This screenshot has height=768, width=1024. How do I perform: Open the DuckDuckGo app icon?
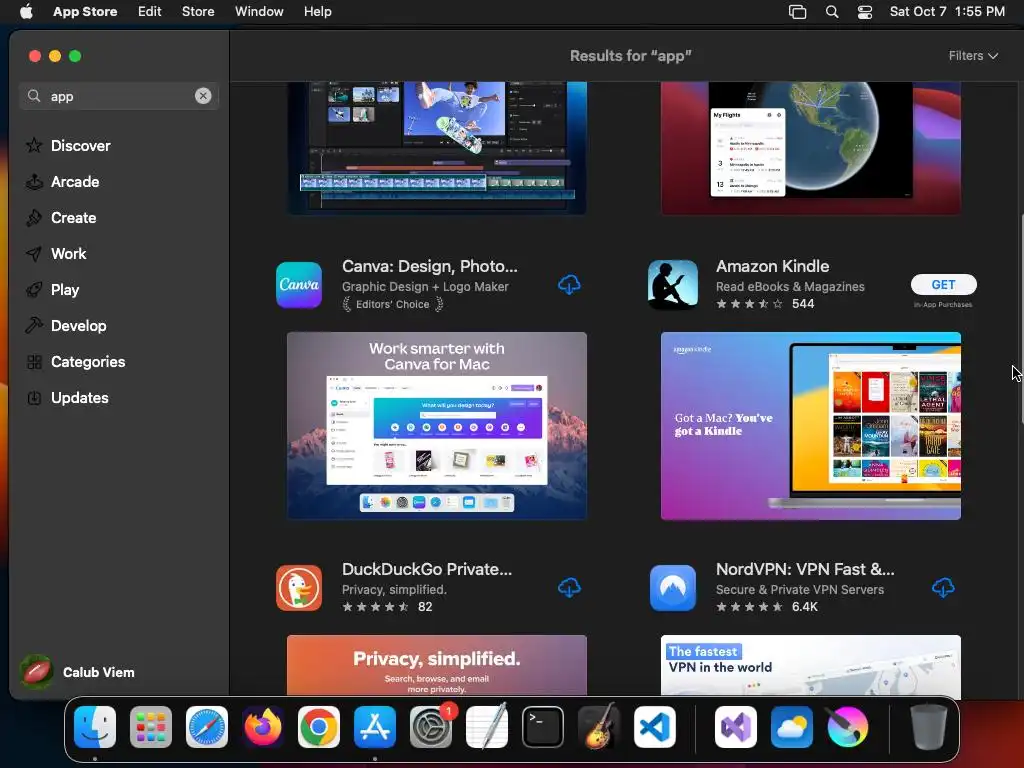pos(299,588)
